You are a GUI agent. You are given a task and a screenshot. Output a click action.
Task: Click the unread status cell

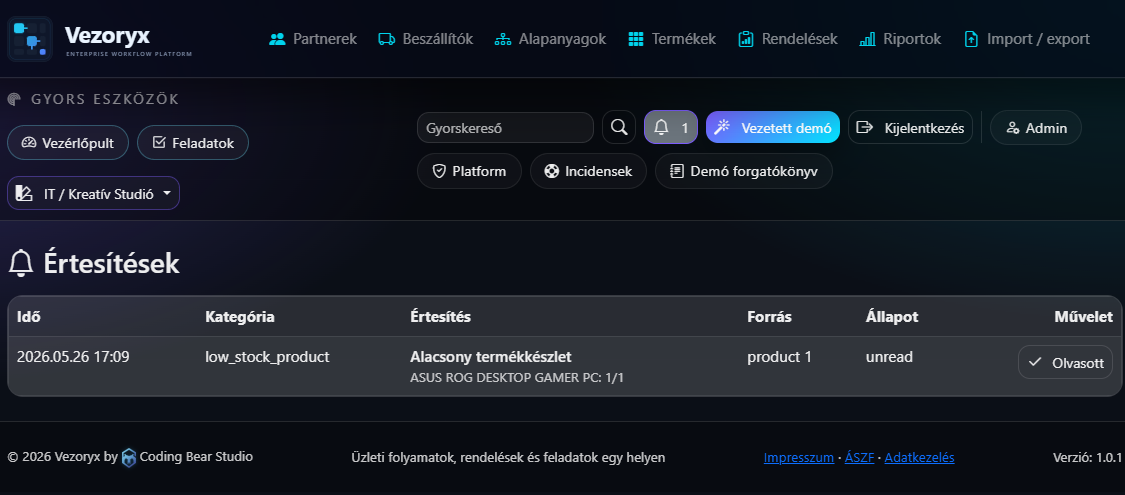pos(890,357)
